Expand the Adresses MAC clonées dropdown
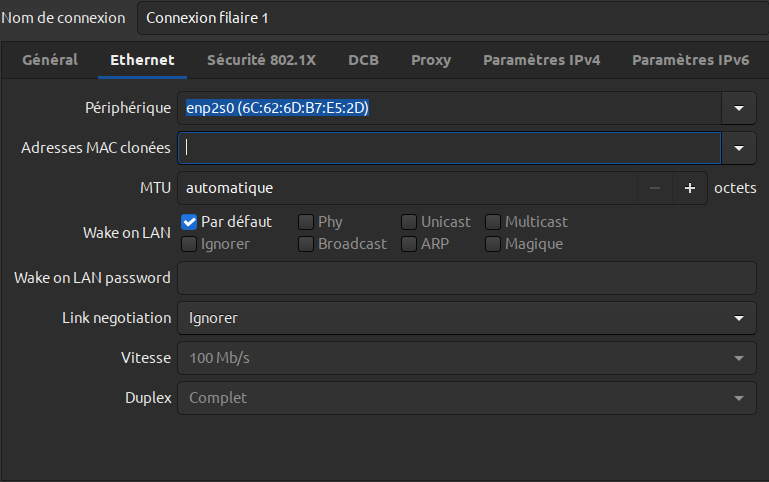This screenshot has width=769, height=482. tap(739, 148)
